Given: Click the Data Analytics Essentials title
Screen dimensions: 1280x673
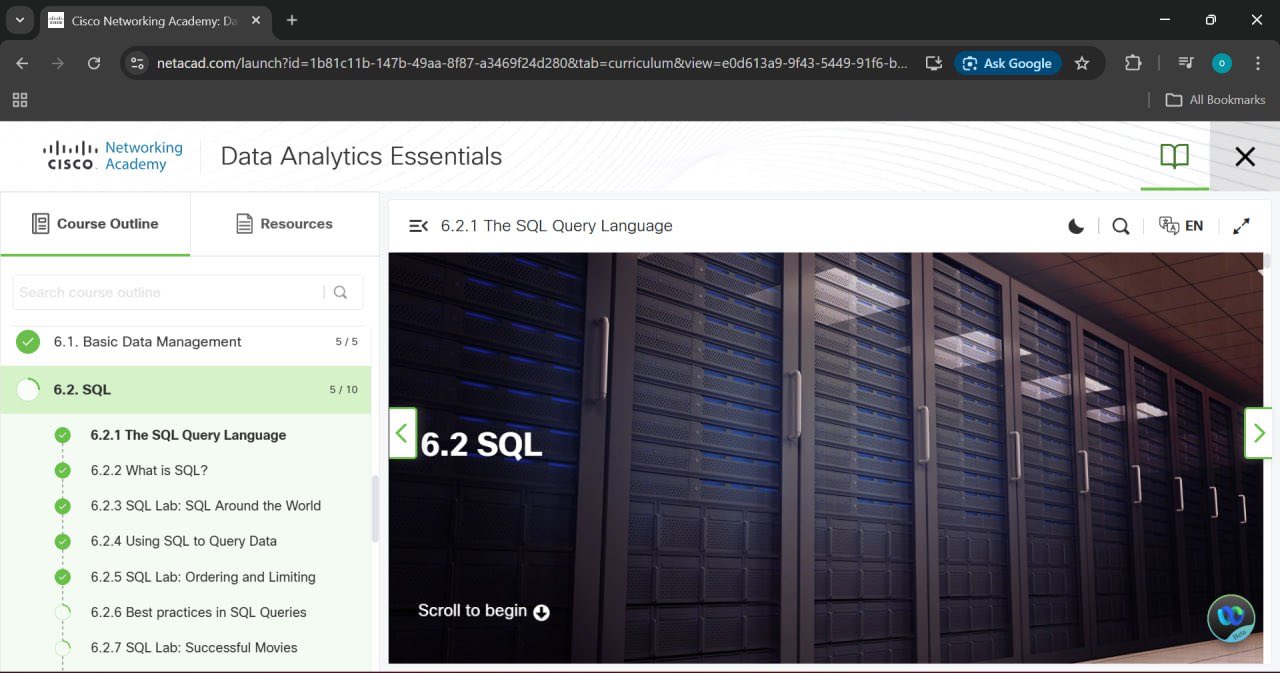Looking at the screenshot, I should 361,156.
